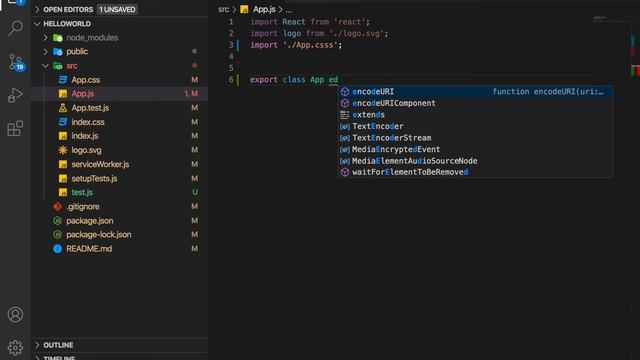The height and width of the screenshot is (360, 640).
Task: Open the Run and Debug view
Action: 15,95
